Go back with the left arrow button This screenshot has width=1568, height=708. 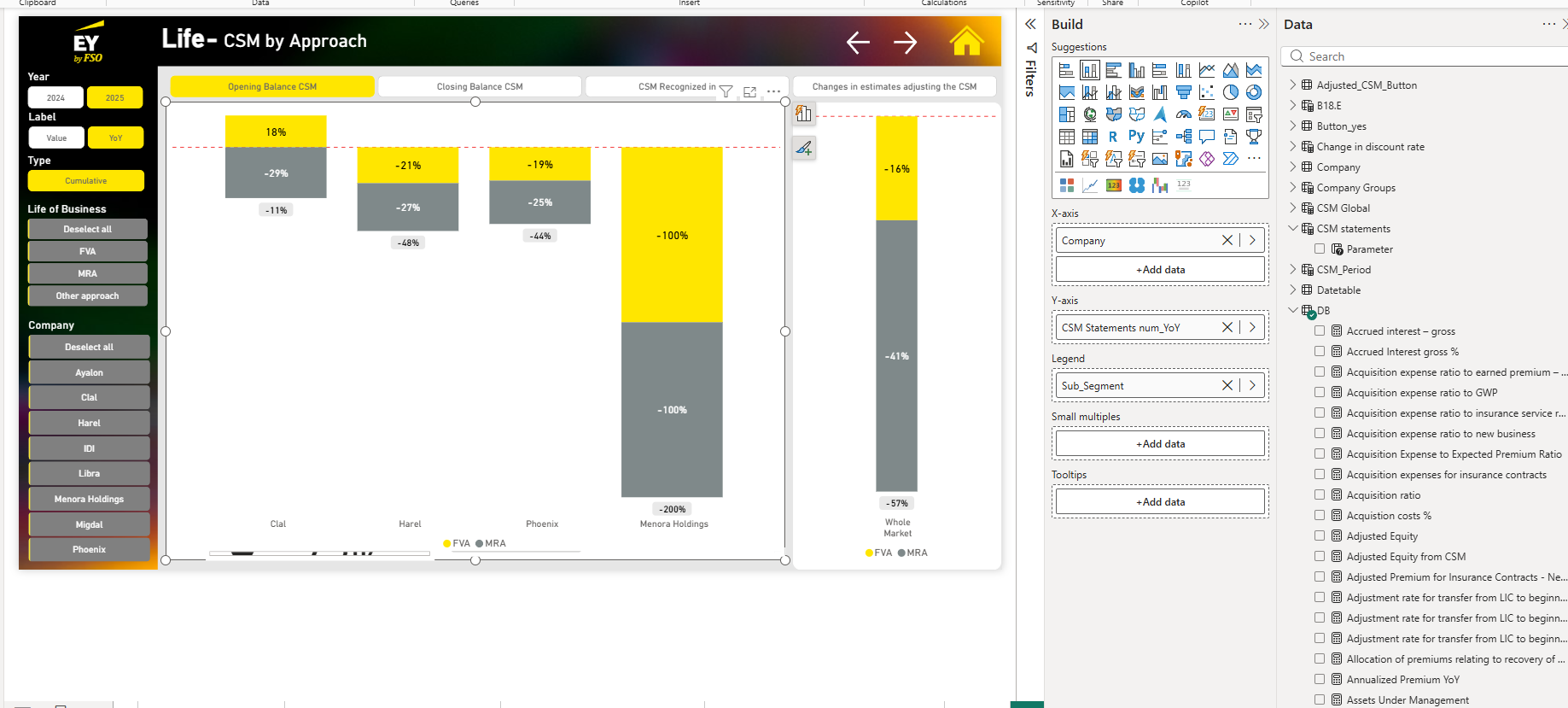click(x=858, y=42)
